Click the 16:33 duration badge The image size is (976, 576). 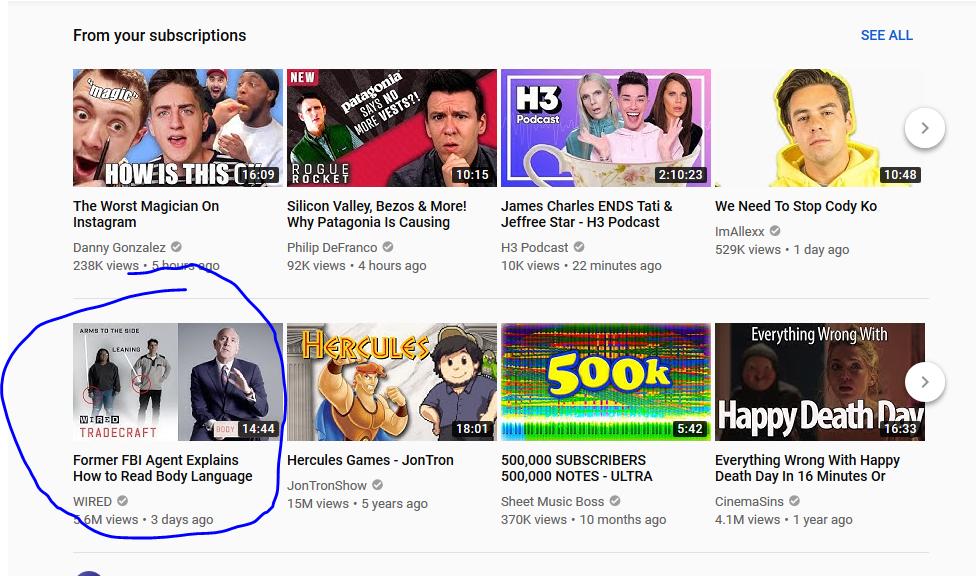pyautogui.click(x=900, y=428)
